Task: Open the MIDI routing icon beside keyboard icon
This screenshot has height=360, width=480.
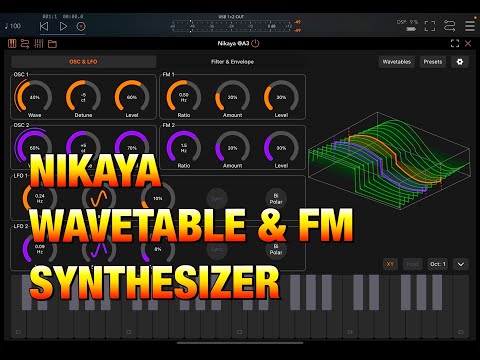Action: point(25,44)
